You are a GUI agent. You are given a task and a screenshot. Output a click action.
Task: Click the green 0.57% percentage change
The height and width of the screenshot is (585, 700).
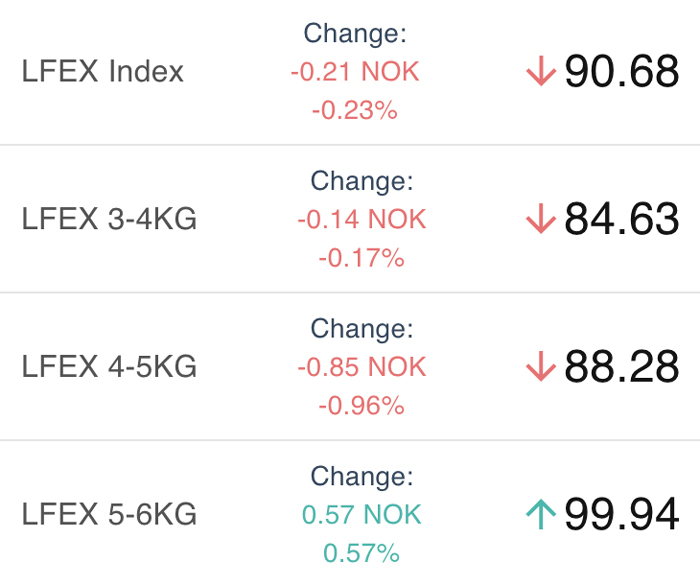tap(361, 553)
